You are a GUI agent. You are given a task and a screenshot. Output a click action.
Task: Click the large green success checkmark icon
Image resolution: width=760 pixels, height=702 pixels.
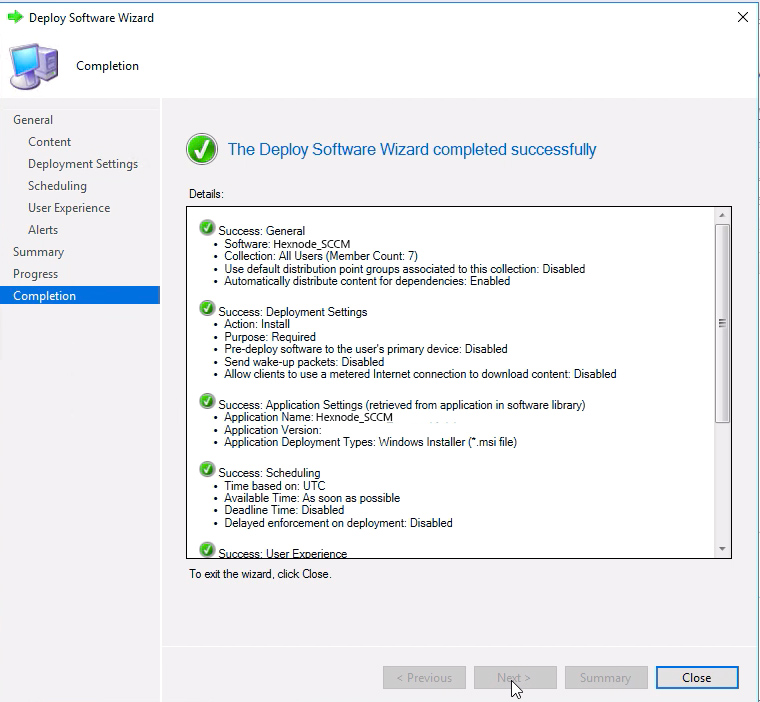[202, 149]
